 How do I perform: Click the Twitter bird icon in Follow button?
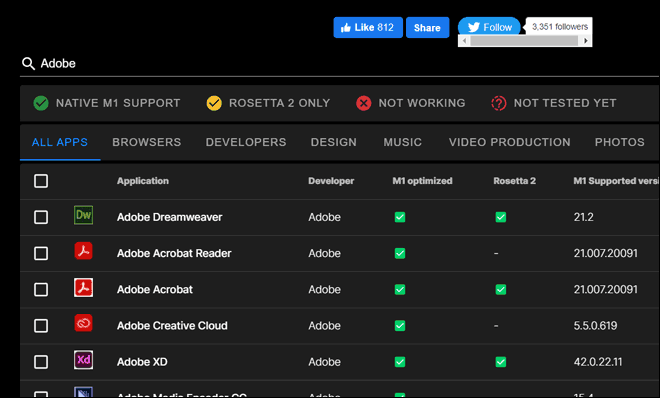click(474, 27)
